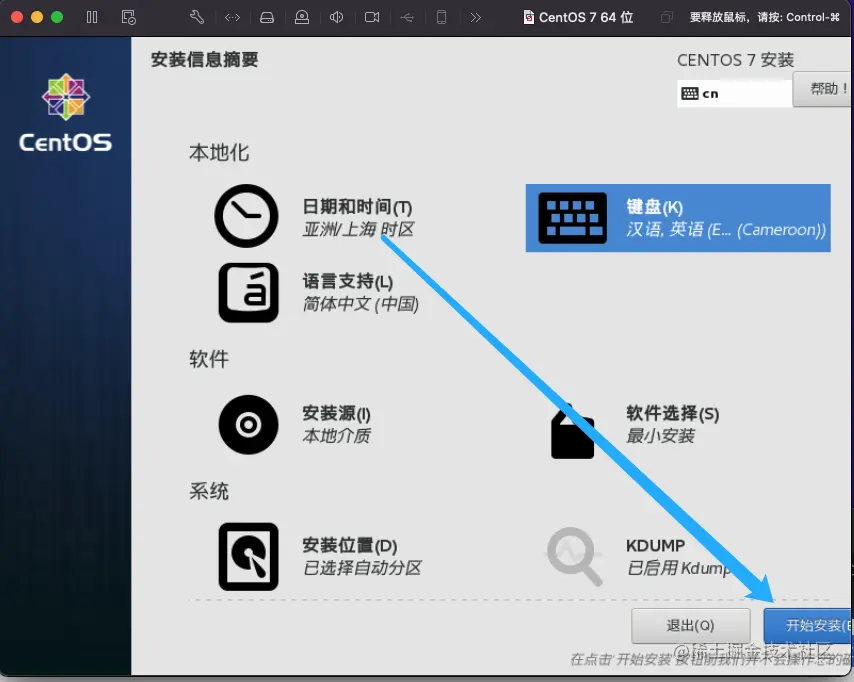Screen dimensions: 854x682
Task: Open Installation Source disc icon
Action: pos(248,425)
